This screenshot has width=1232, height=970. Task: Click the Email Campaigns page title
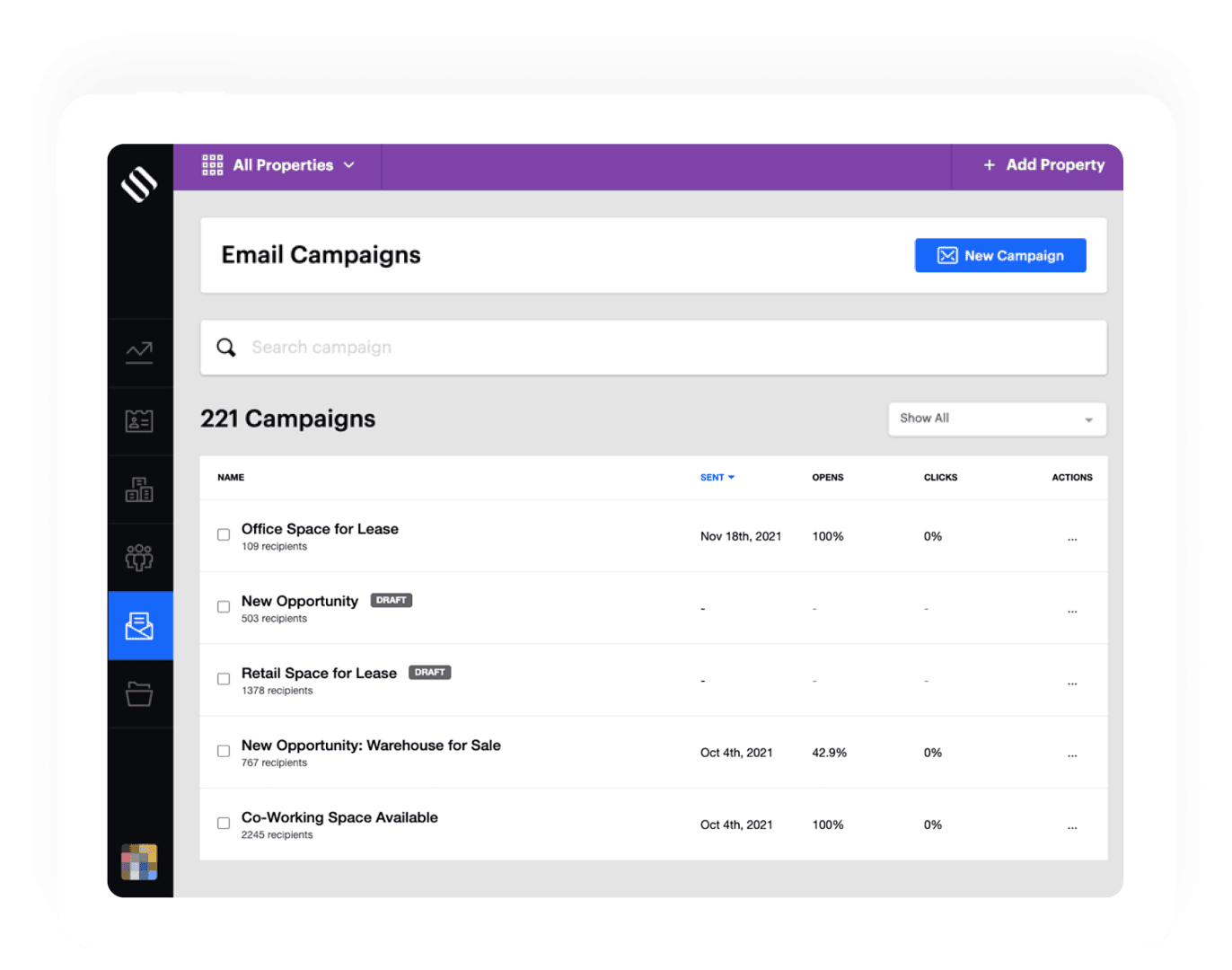point(321,255)
